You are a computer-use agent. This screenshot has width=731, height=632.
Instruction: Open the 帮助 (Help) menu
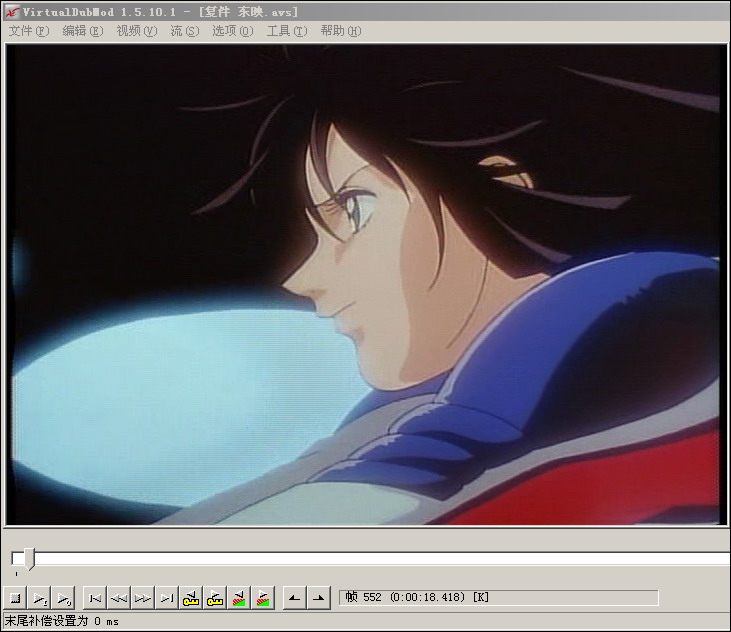pyautogui.click(x=341, y=31)
